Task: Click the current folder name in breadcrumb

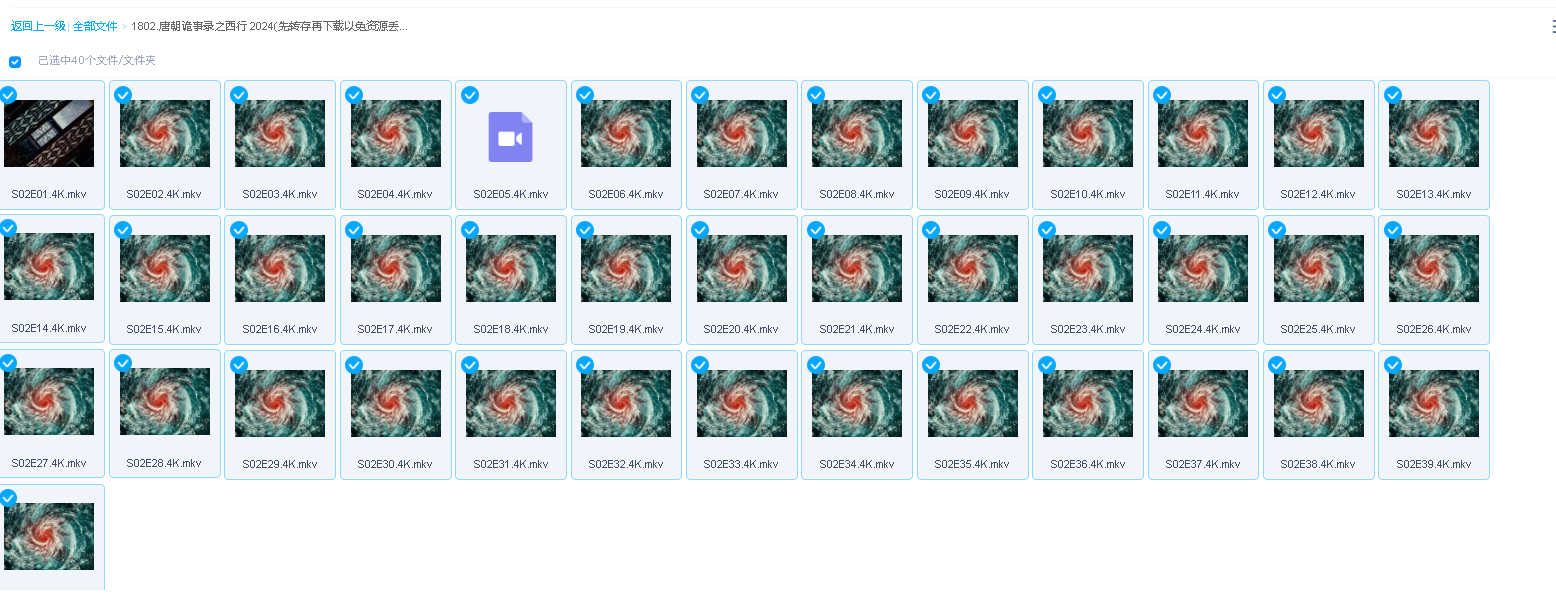Action: pos(269,26)
